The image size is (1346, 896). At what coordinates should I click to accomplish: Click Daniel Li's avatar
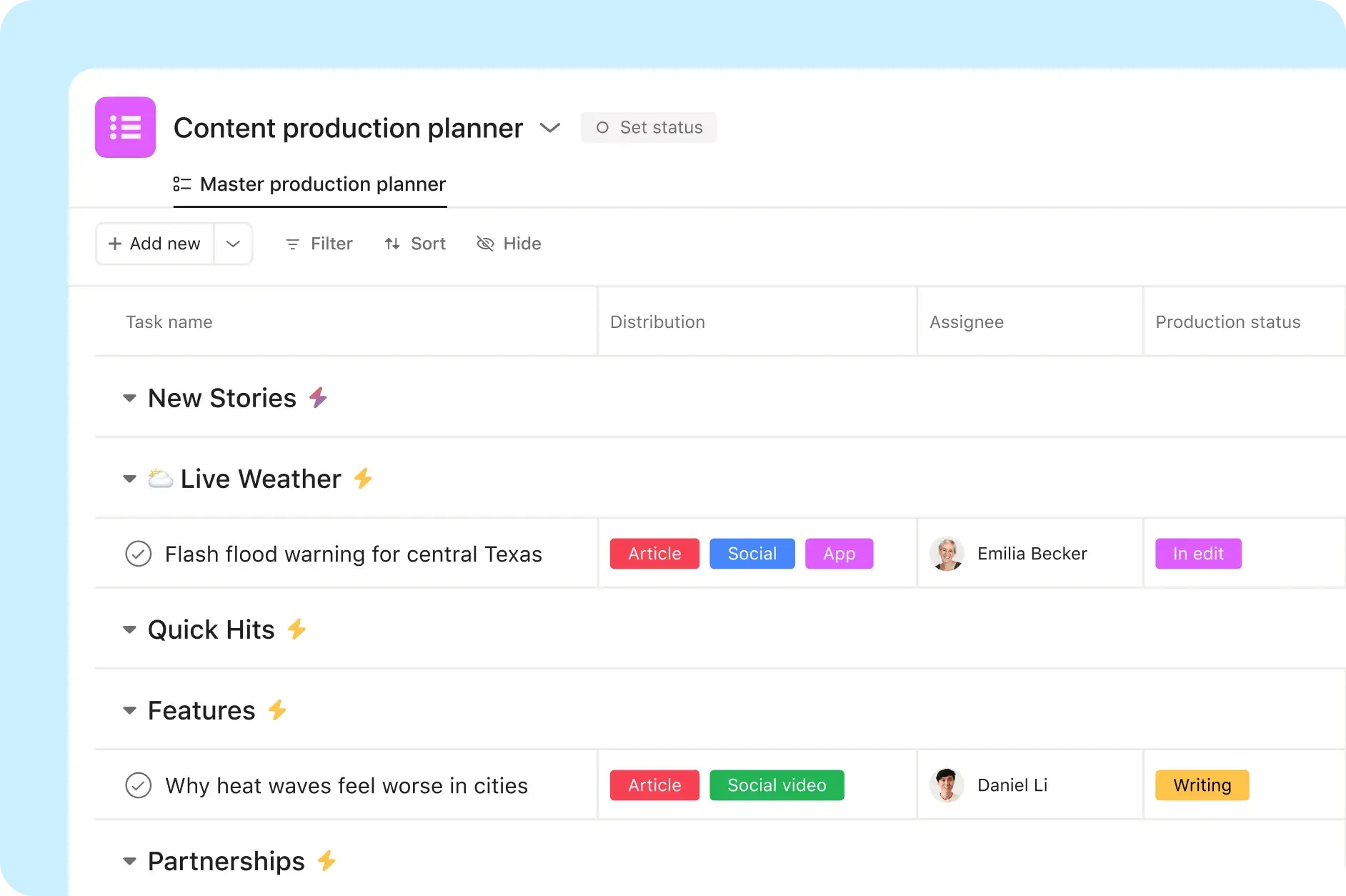pos(946,785)
